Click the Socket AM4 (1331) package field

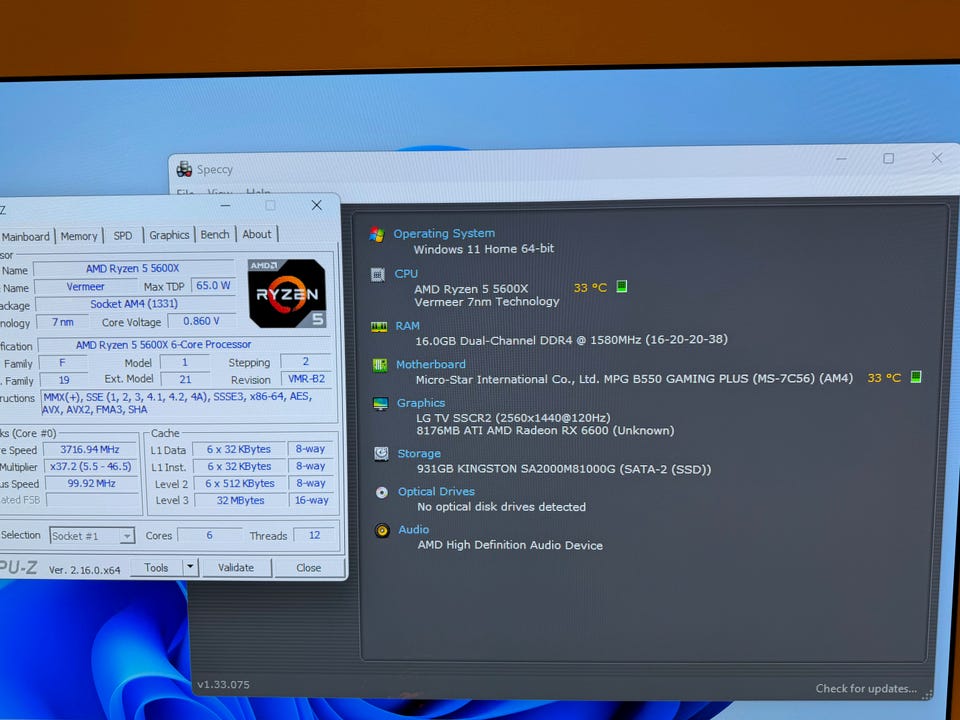tap(134, 304)
